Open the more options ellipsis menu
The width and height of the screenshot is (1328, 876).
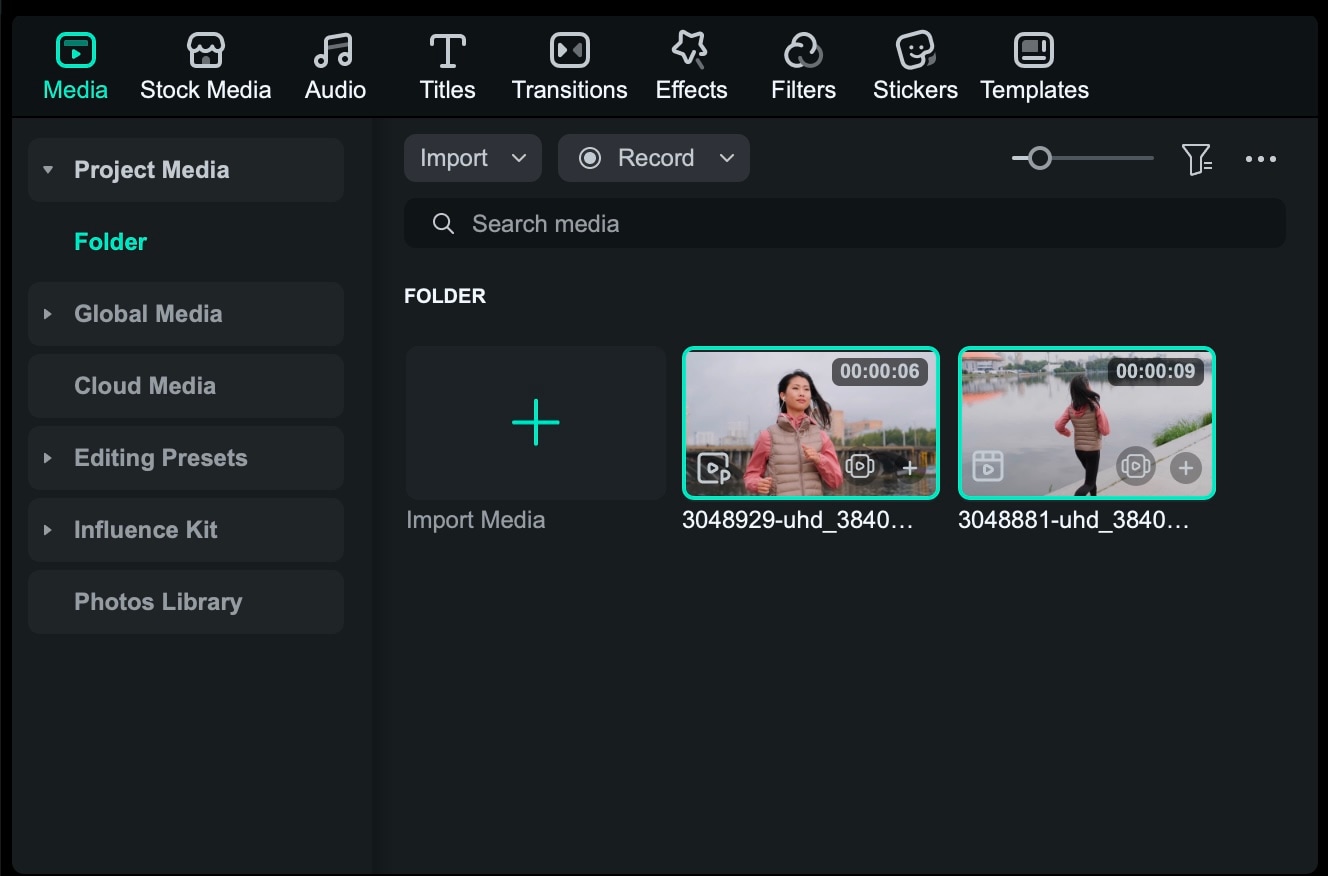[1261, 158]
